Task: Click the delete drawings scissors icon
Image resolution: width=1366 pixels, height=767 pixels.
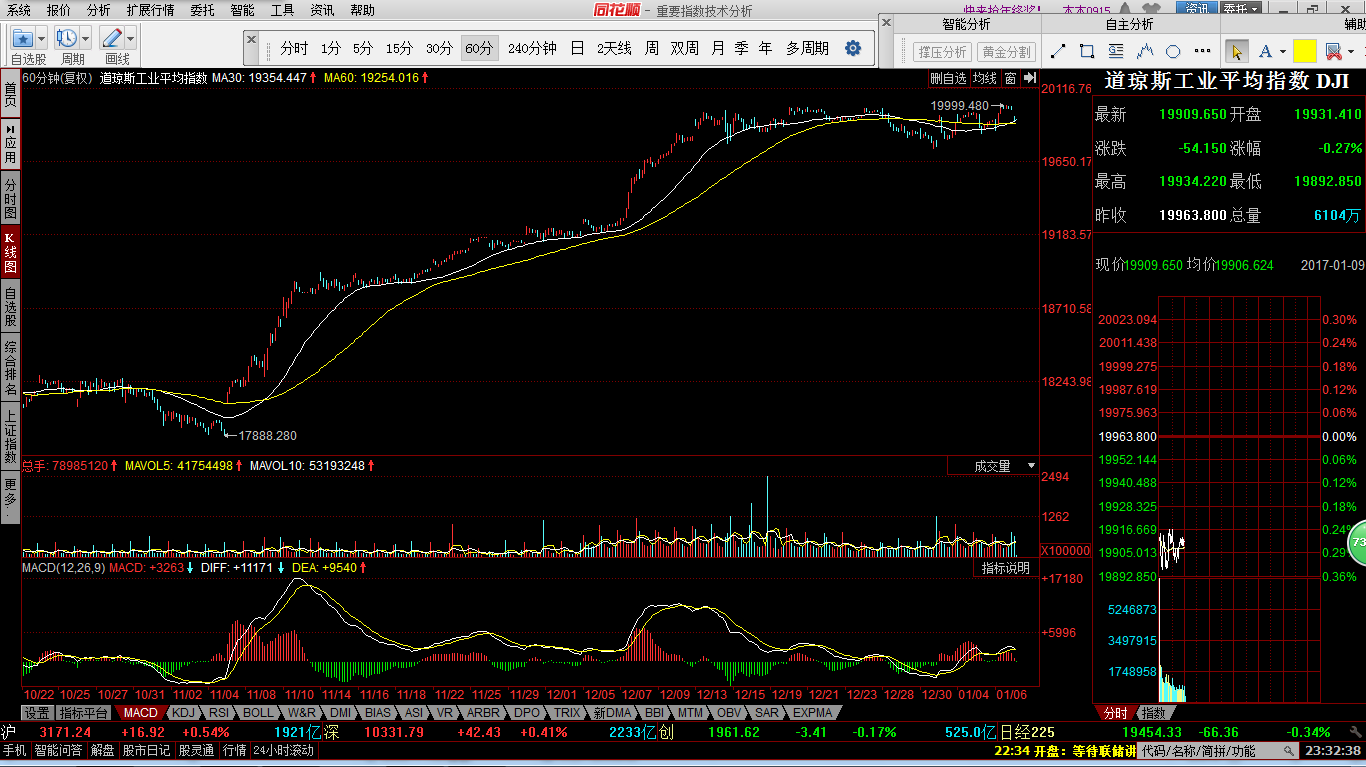Action: [1332, 51]
